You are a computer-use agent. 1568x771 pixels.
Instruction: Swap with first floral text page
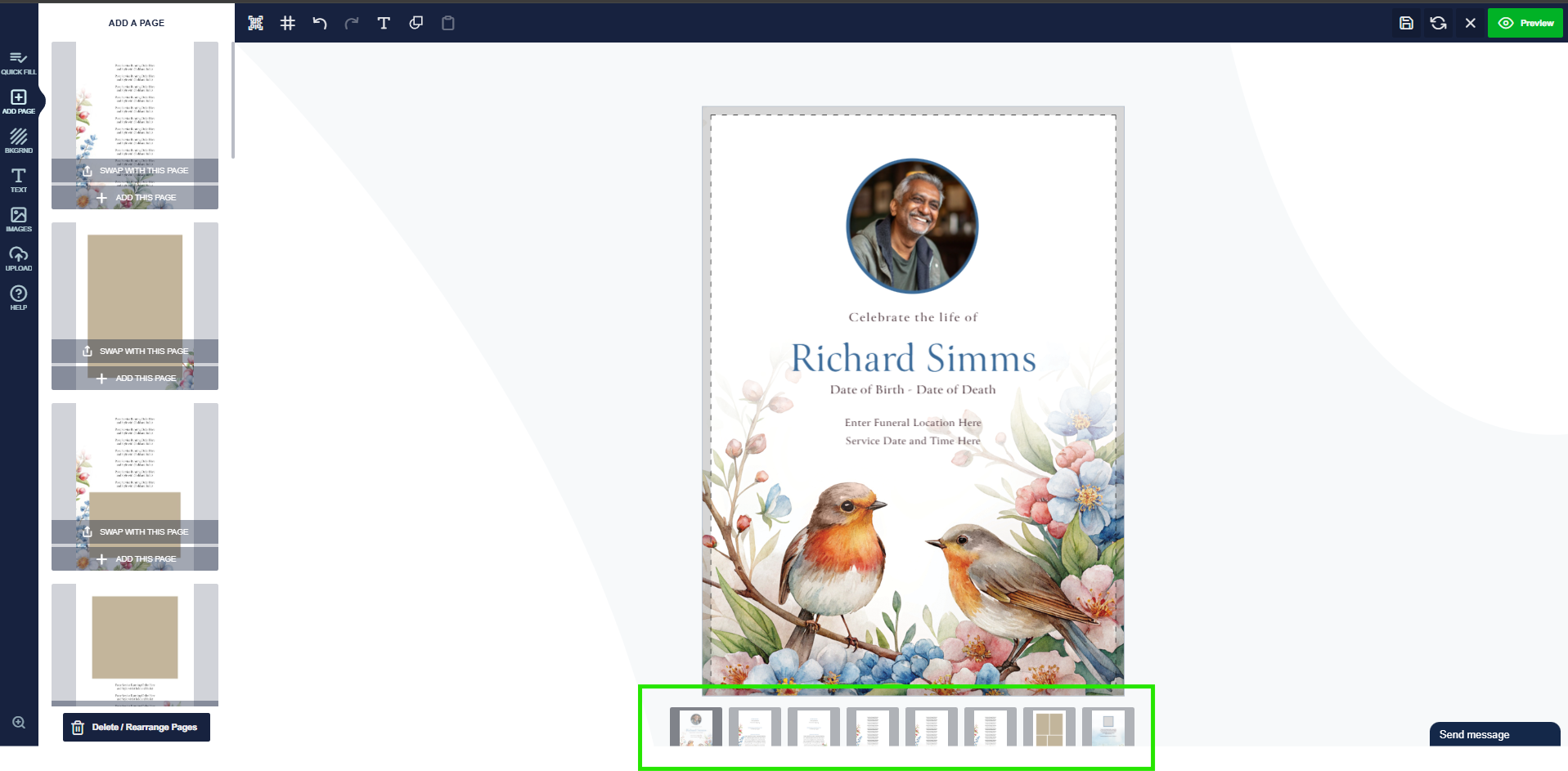135,170
